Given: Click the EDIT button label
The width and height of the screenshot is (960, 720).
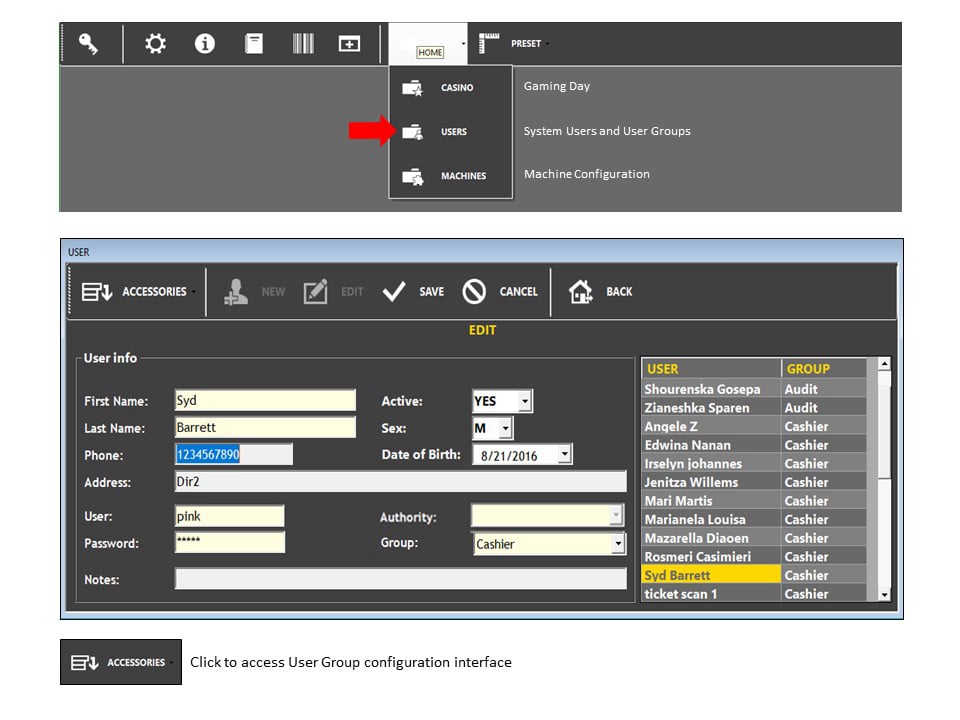Looking at the screenshot, I should pos(352,292).
